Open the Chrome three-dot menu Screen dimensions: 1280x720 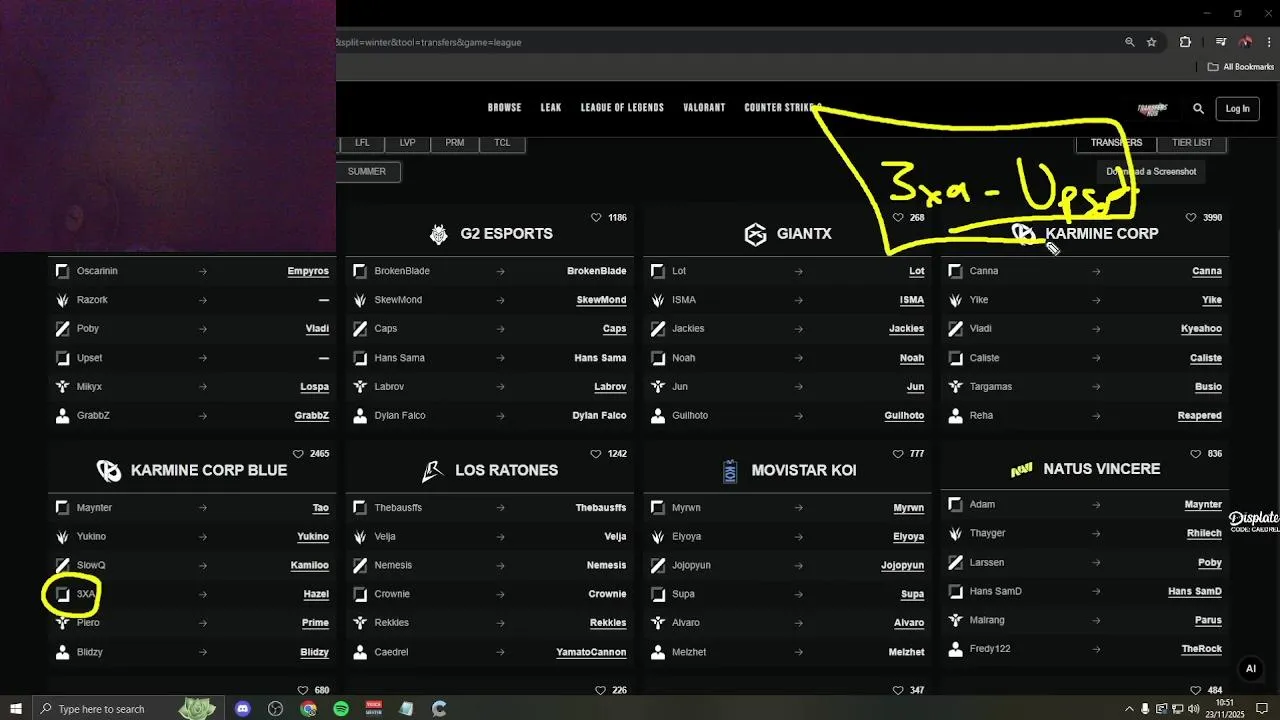pyautogui.click(x=1269, y=42)
